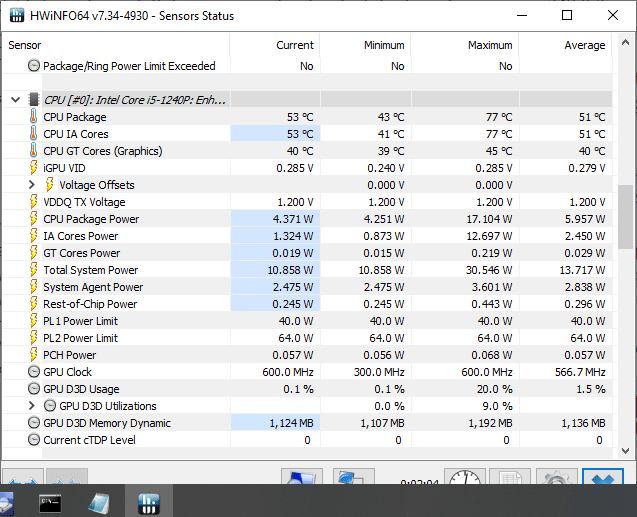Click the lightning icon beside GT Cores Power
The image size is (637, 517).
tap(34, 253)
